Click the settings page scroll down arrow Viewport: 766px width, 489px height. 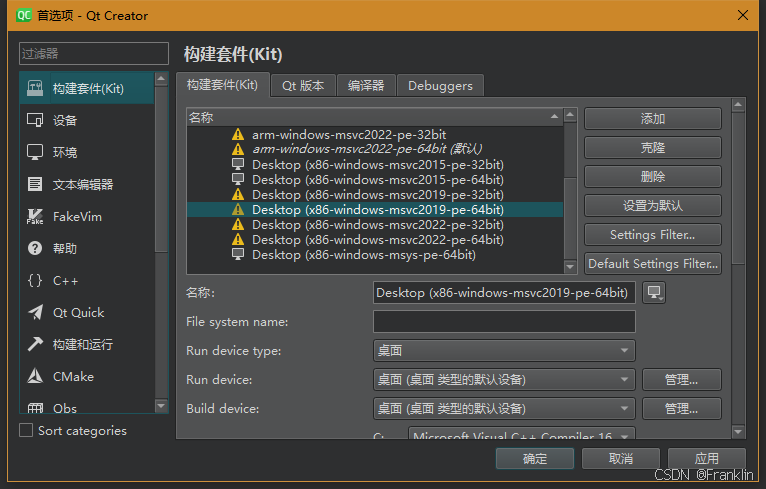[x=738, y=431]
